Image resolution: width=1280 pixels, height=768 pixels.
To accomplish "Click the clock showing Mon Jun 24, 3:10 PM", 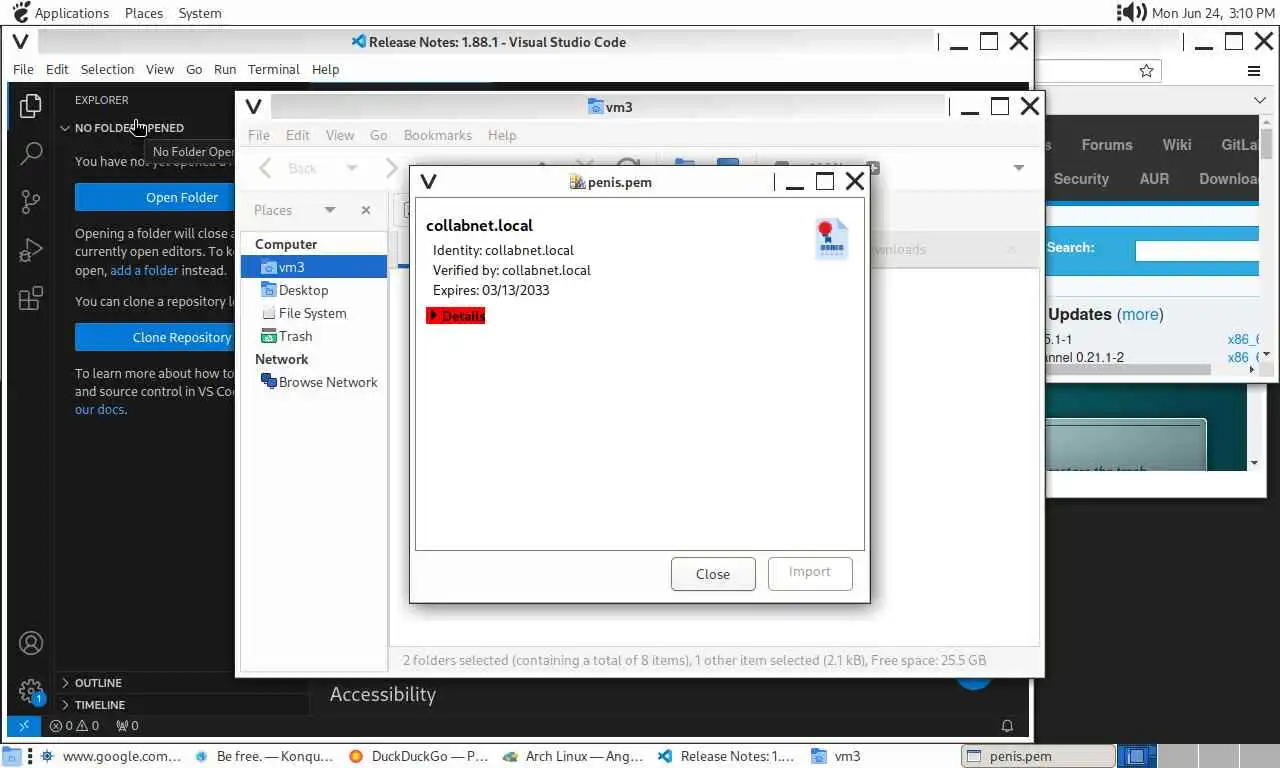I will coord(1213,13).
